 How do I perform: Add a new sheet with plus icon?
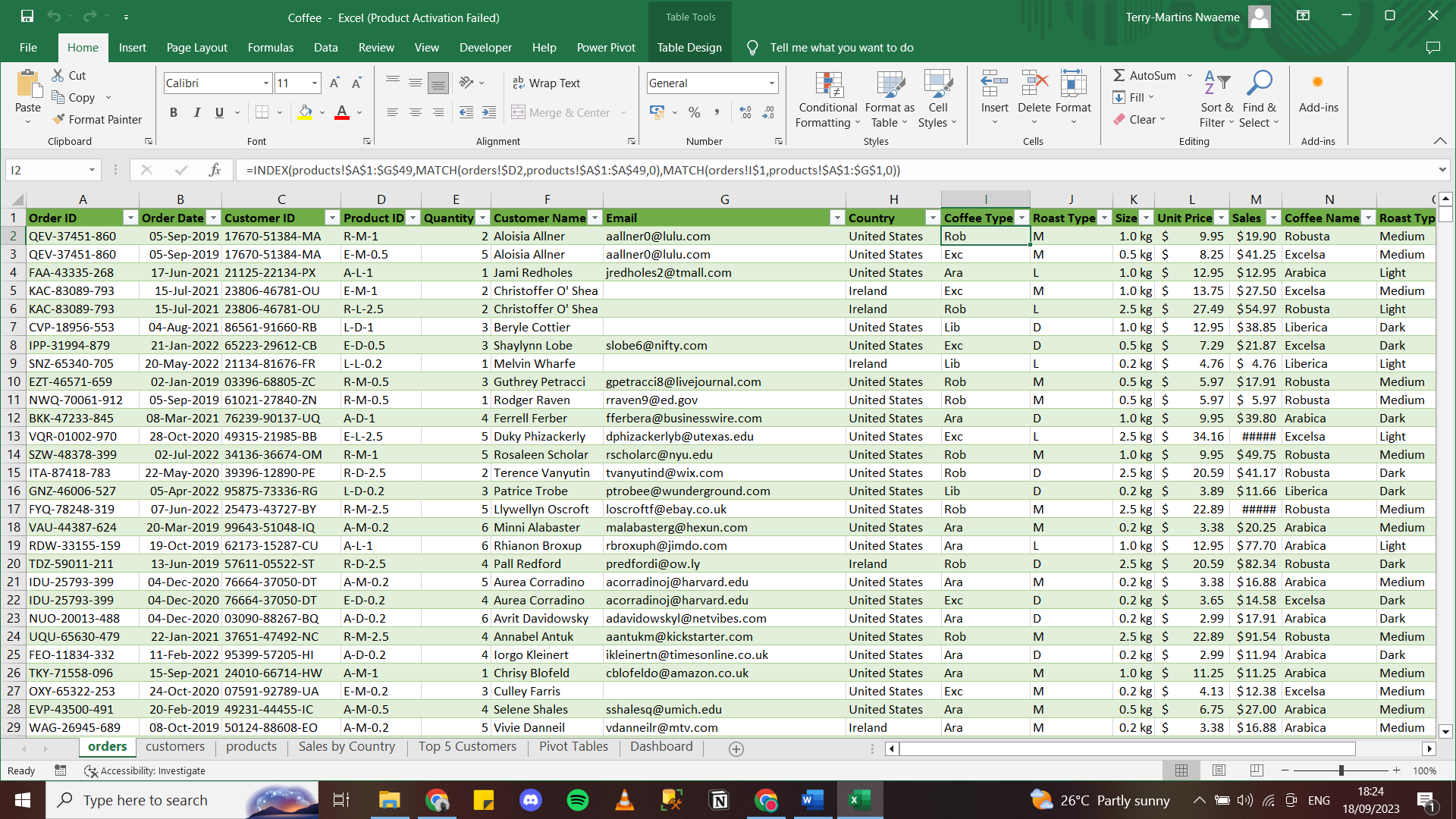[x=736, y=748]
